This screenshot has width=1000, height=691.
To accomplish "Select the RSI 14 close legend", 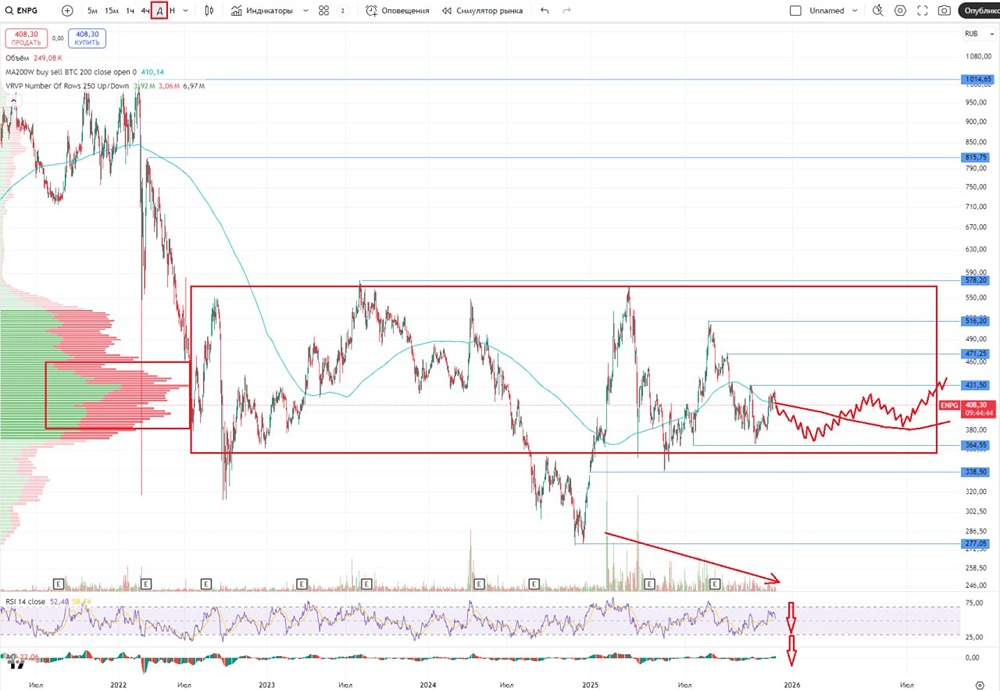I will pyautogui.click(x=48, y=602).
